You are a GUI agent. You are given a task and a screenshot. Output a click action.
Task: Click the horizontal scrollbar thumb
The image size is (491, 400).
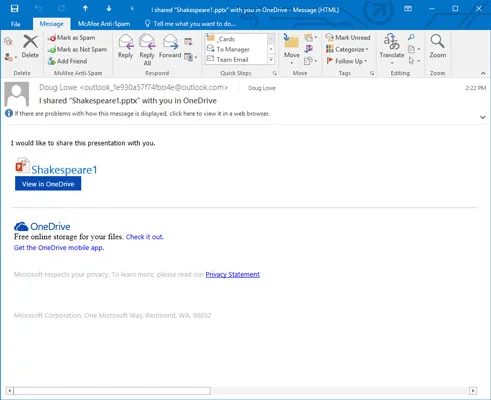(x=112, y=390)
